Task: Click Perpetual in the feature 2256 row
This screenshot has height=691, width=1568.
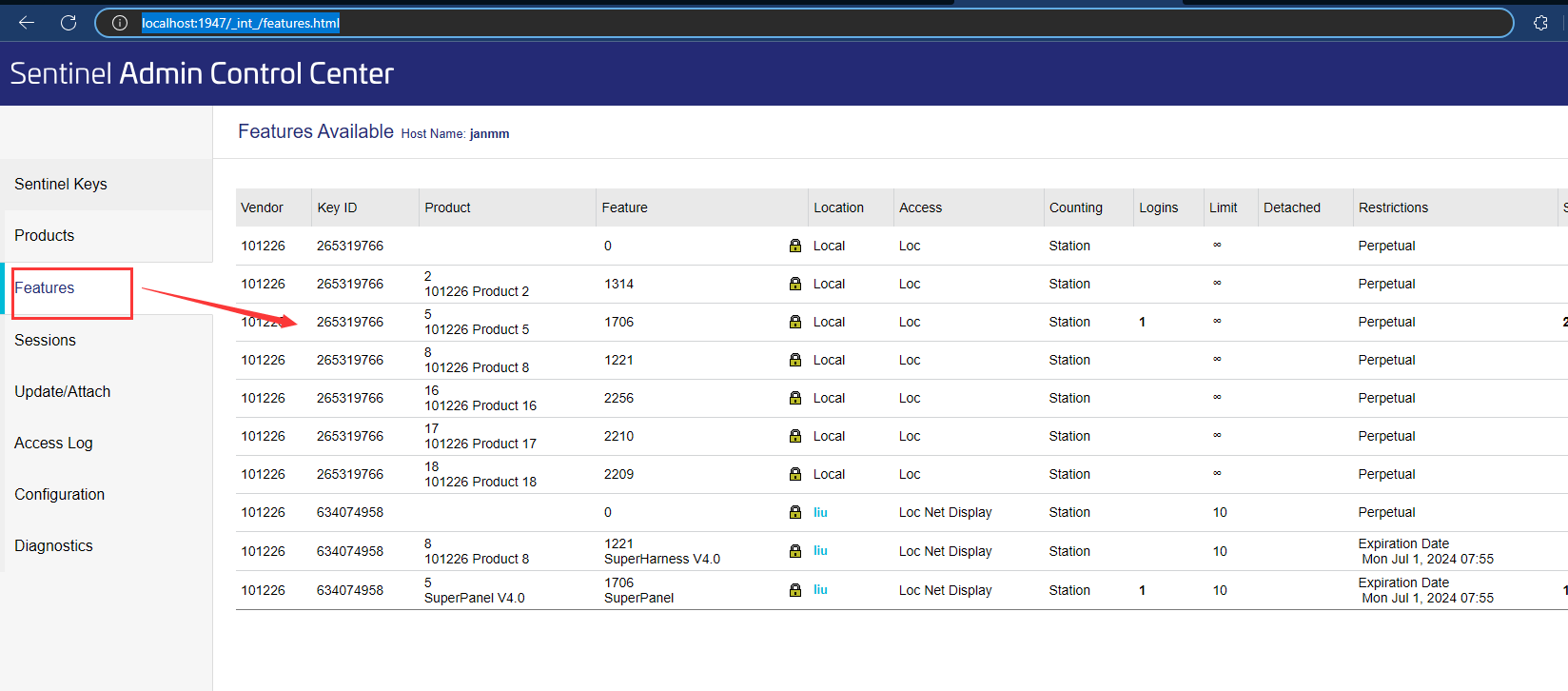Action: [1386, 398]
